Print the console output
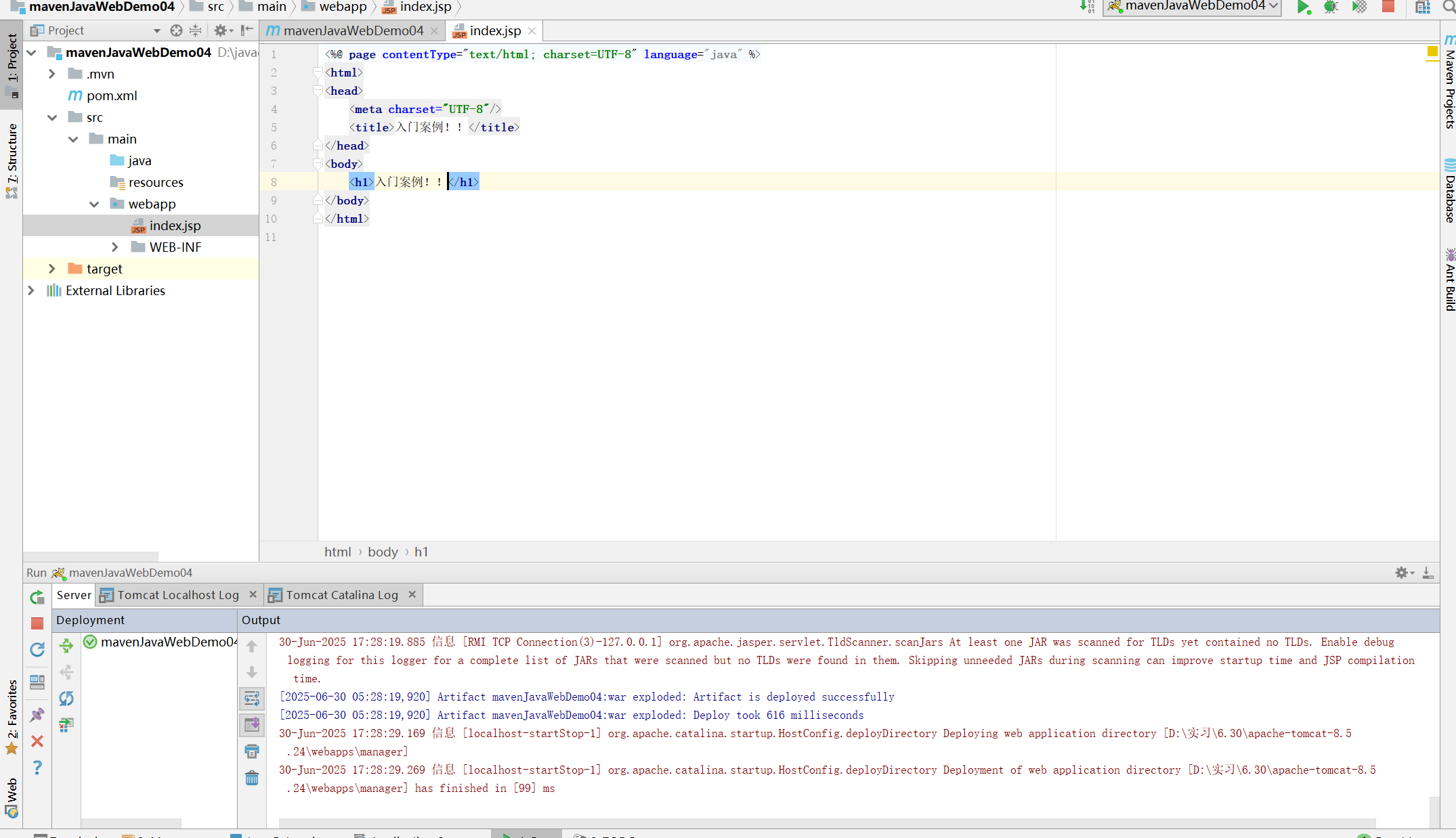Viewport: 1456px width, 838px height. coord(252,751)
